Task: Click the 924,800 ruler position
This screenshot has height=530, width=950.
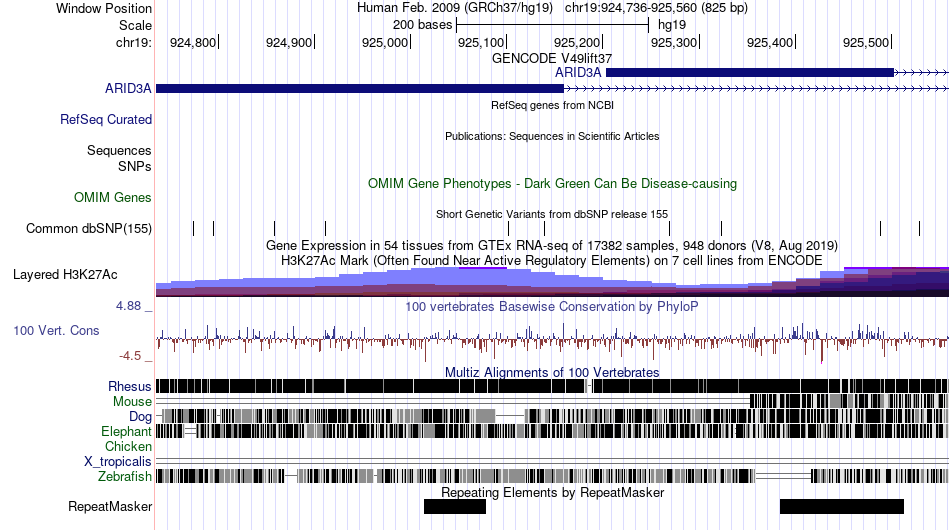Action: [x=193, y=42]
